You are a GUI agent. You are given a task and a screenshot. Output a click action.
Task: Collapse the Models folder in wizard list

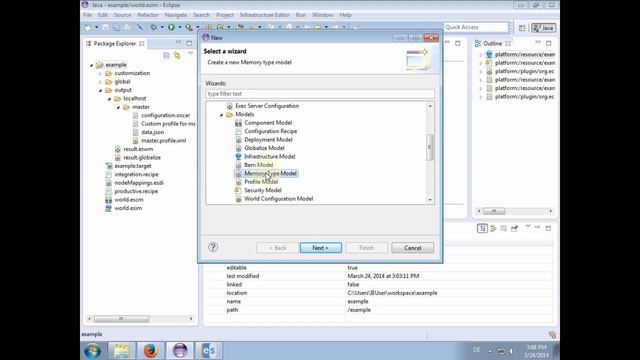click(222, 115)
